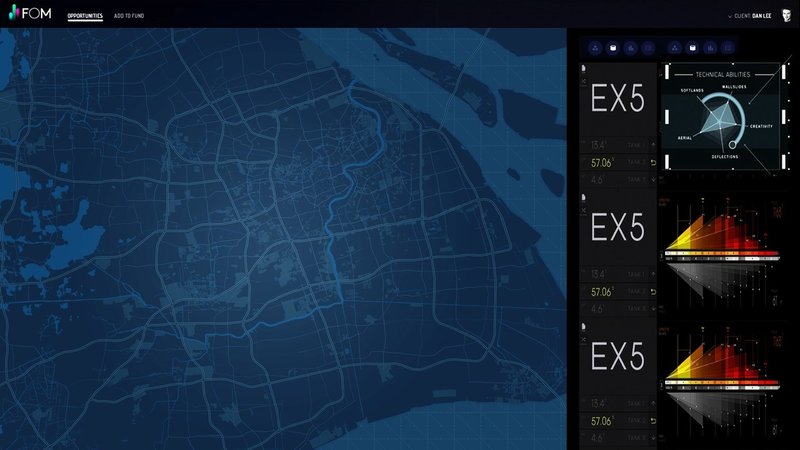
Task: Click X icon on top EX5 card
Action: click(584, 81)
